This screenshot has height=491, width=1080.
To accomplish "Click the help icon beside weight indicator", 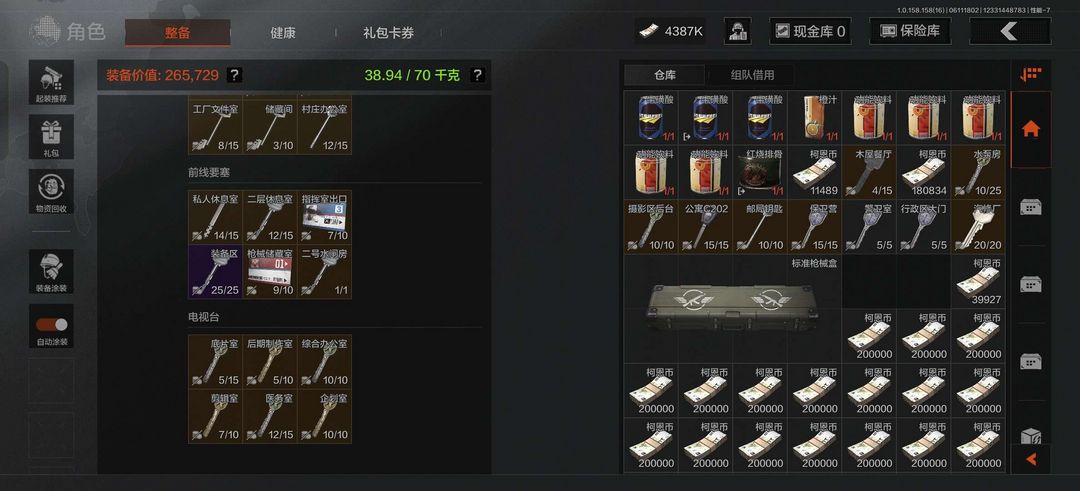I will pyautogui.click(x=477, y=75).
